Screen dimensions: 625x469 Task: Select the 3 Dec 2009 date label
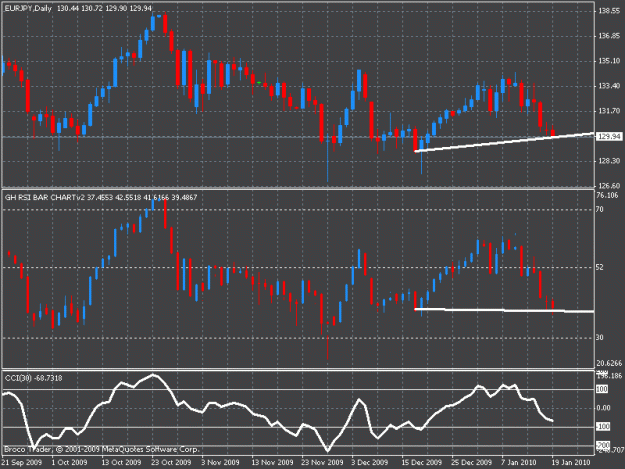pyautogui.click(x=369, y=462)
